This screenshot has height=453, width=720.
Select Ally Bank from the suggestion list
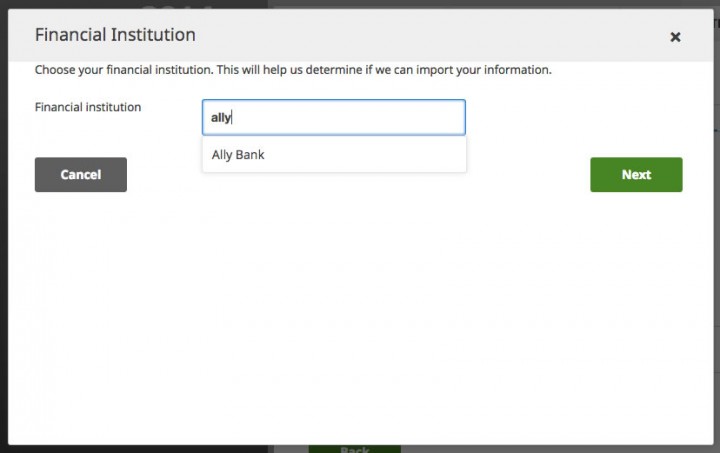coord(237,155)
